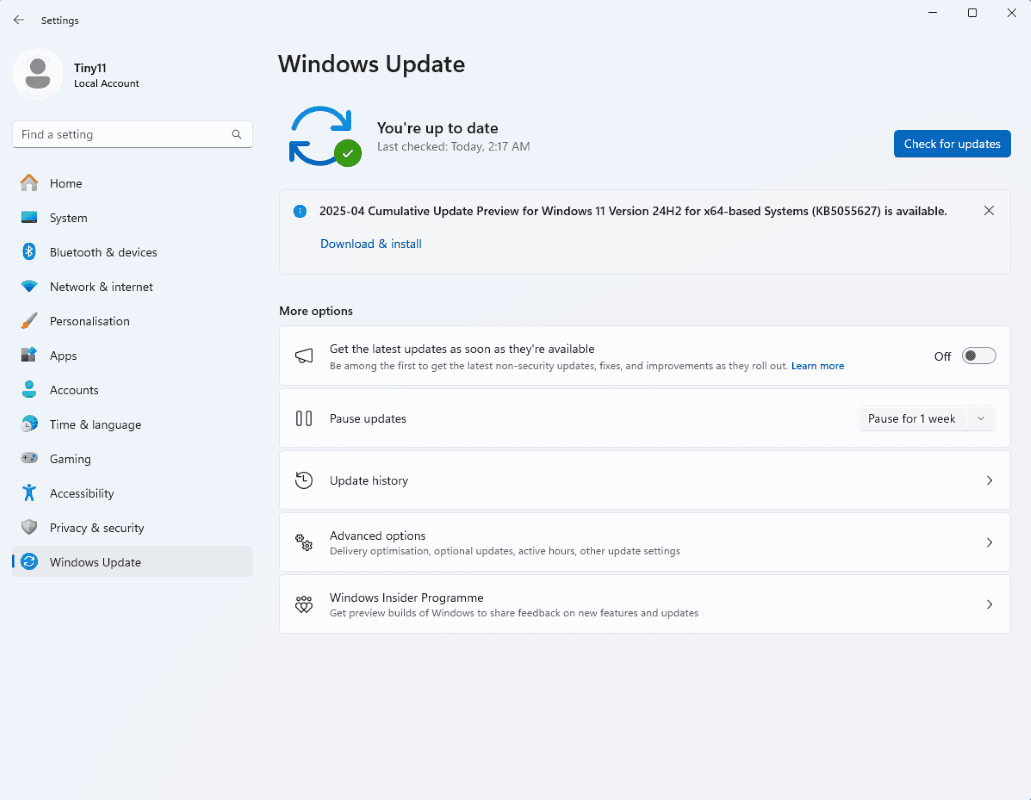This screenshot has width=1031, height=800.
Task: Open Bluetooth & devices section
Action: tap(132, 252)
